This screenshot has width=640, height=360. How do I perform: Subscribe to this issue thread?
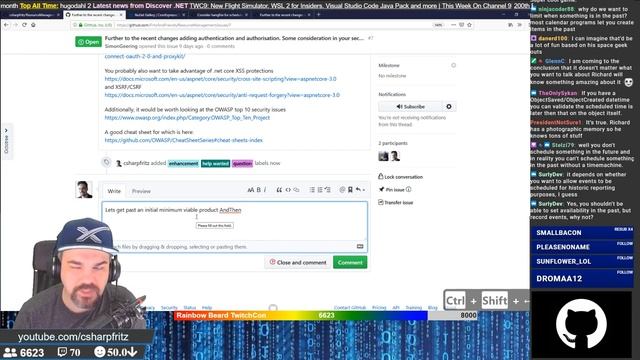coord(411,107)
